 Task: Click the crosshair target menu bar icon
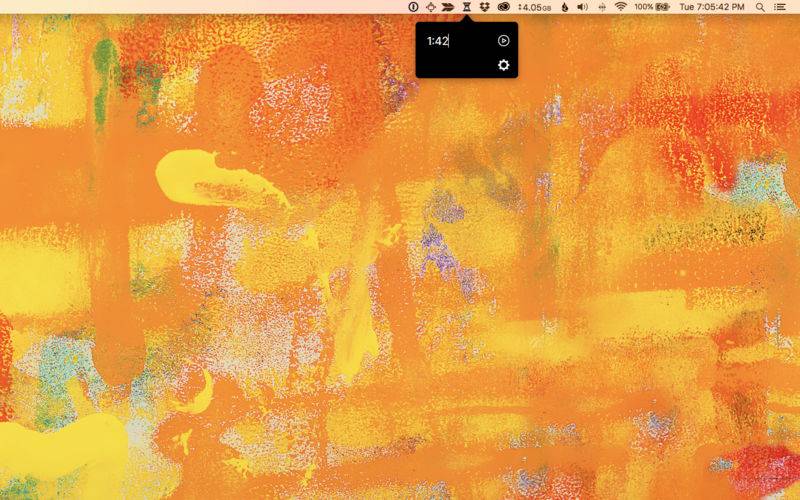tap(431, 7)
